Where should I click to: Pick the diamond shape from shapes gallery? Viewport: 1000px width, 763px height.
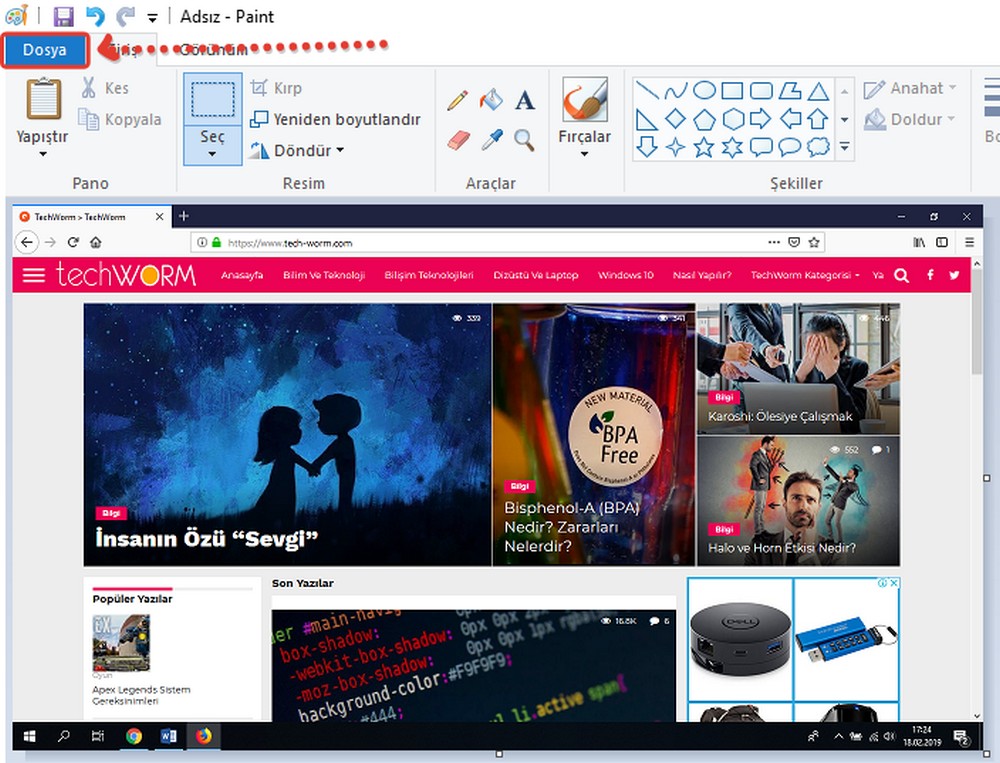[x=676, y=119]
